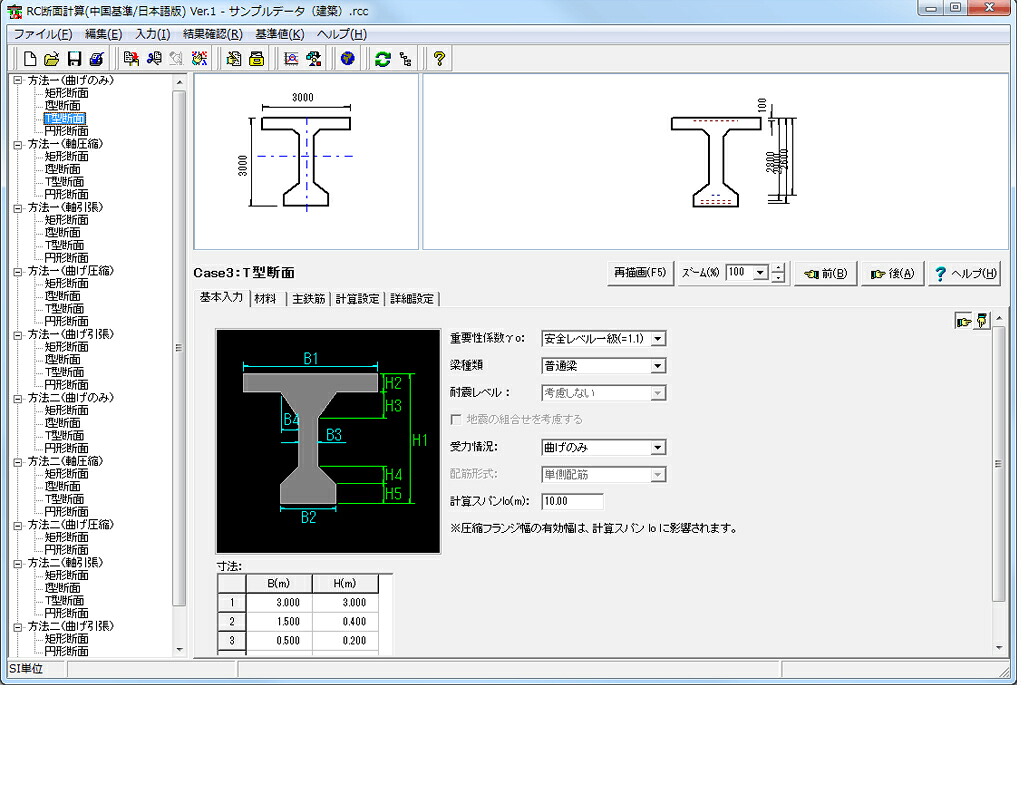Switch to the 主鉄筋 tab
Viewport: 1024px width, 800px height.
[x=308, y=298]
